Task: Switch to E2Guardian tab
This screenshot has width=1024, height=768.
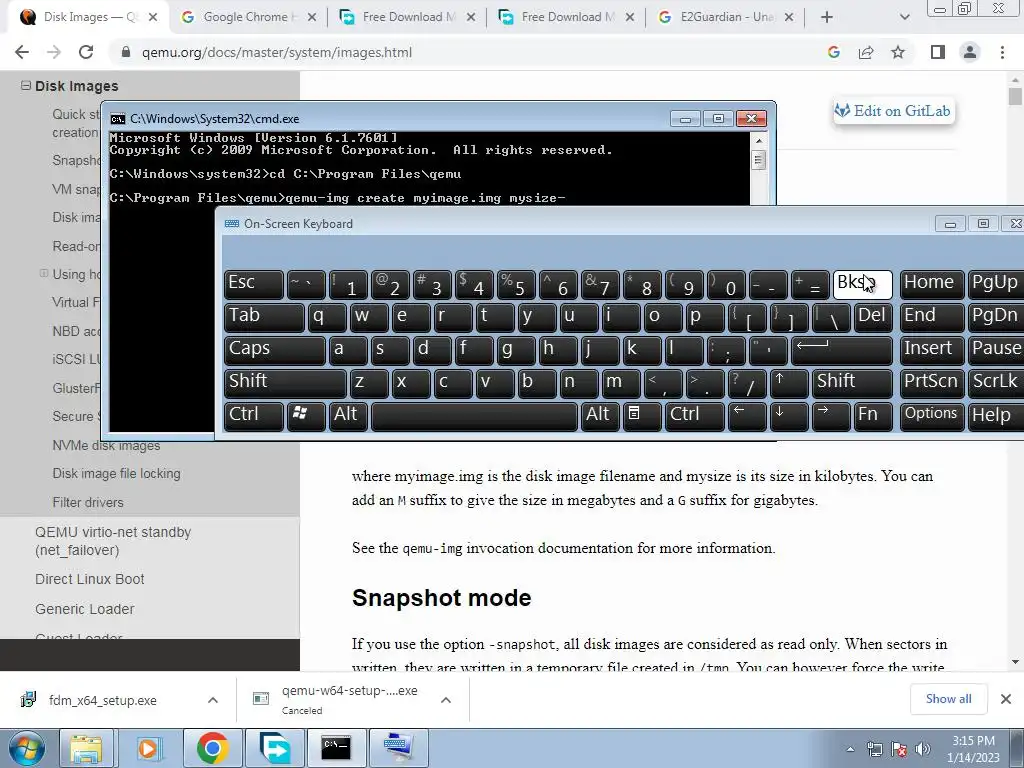Action: [727, 17]
